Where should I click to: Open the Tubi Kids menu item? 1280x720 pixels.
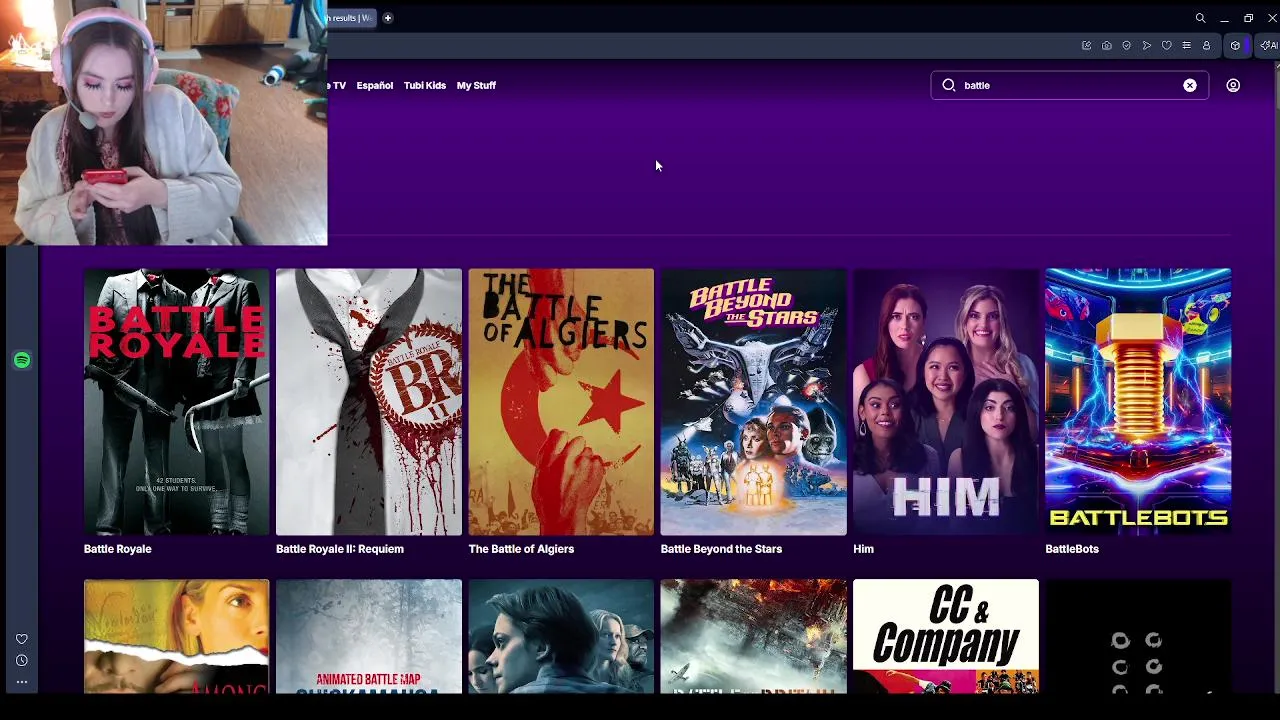click(425, 86)
